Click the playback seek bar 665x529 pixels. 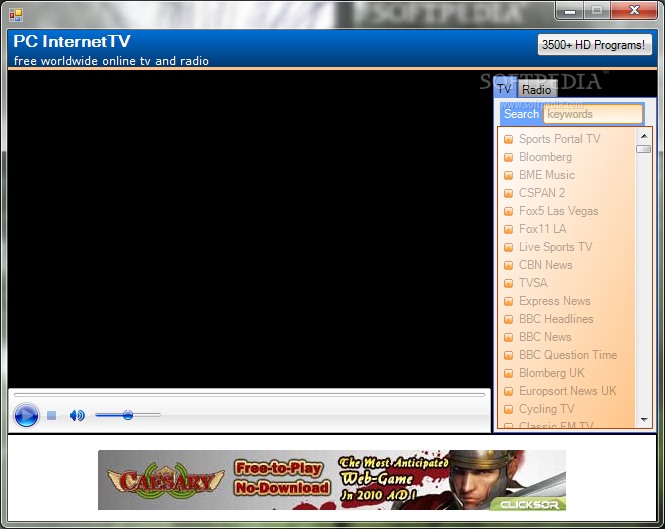tap(249, 395)
